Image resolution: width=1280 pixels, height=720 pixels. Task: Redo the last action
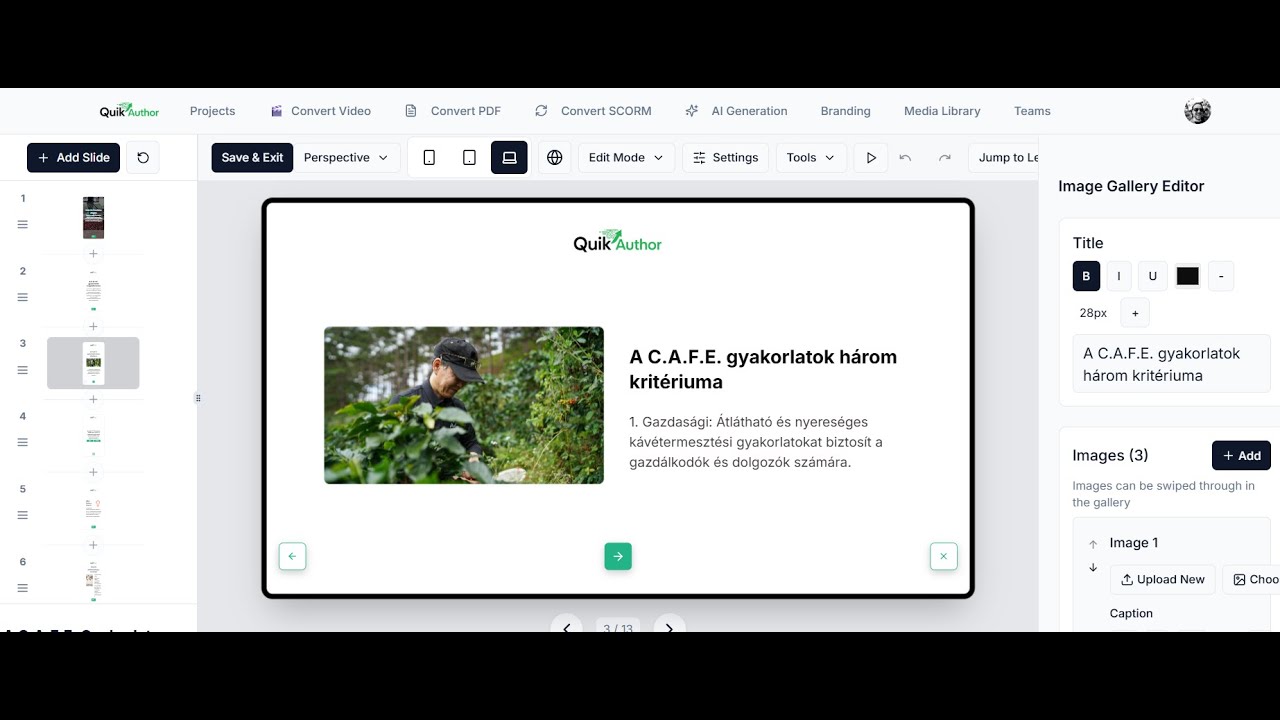(944, 158)
